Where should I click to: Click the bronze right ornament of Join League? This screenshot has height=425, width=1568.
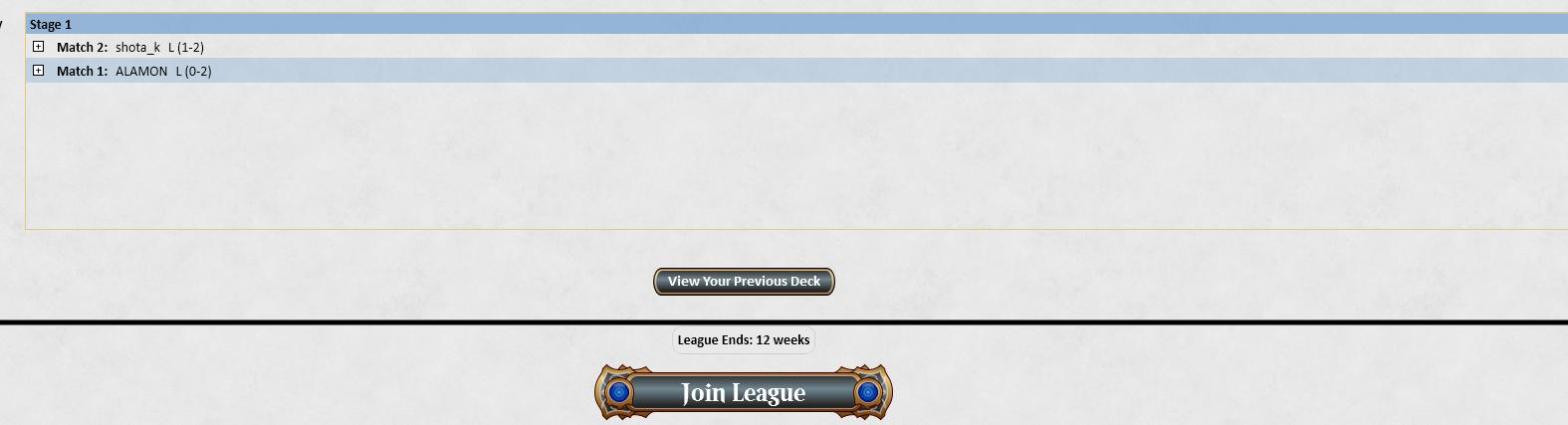point(873,392)
